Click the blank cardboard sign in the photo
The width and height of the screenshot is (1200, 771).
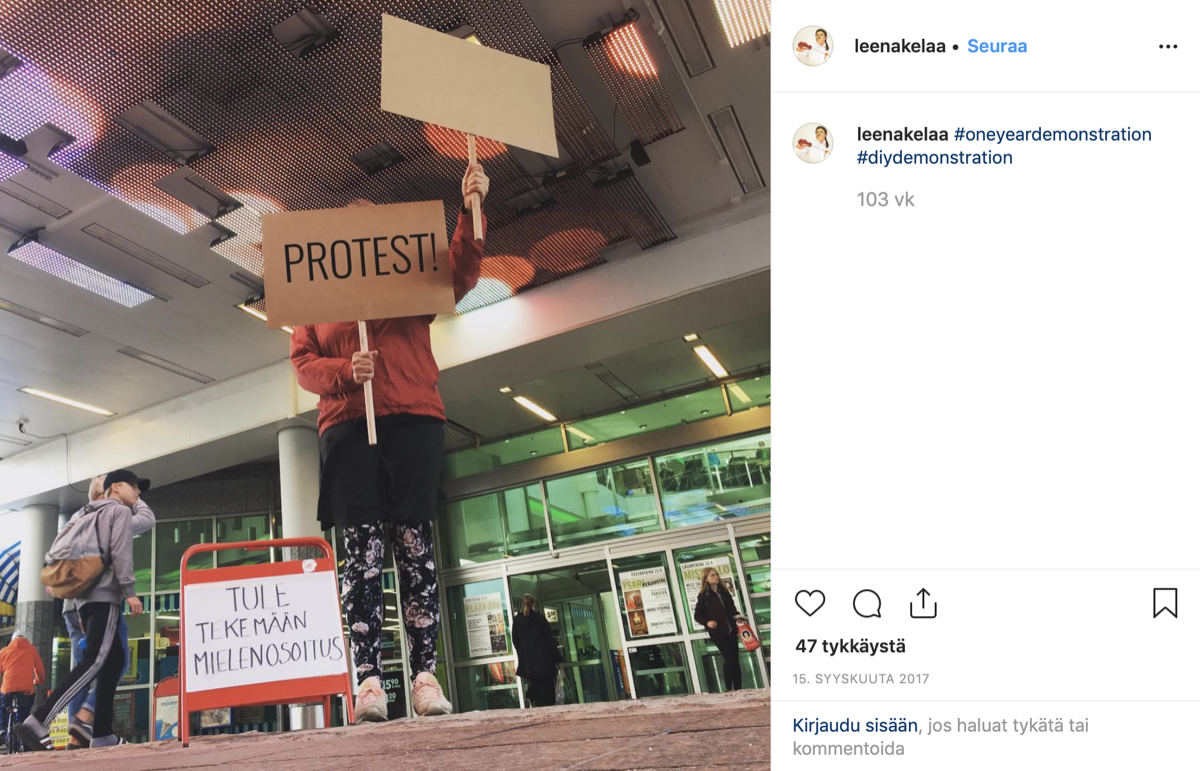468,84
